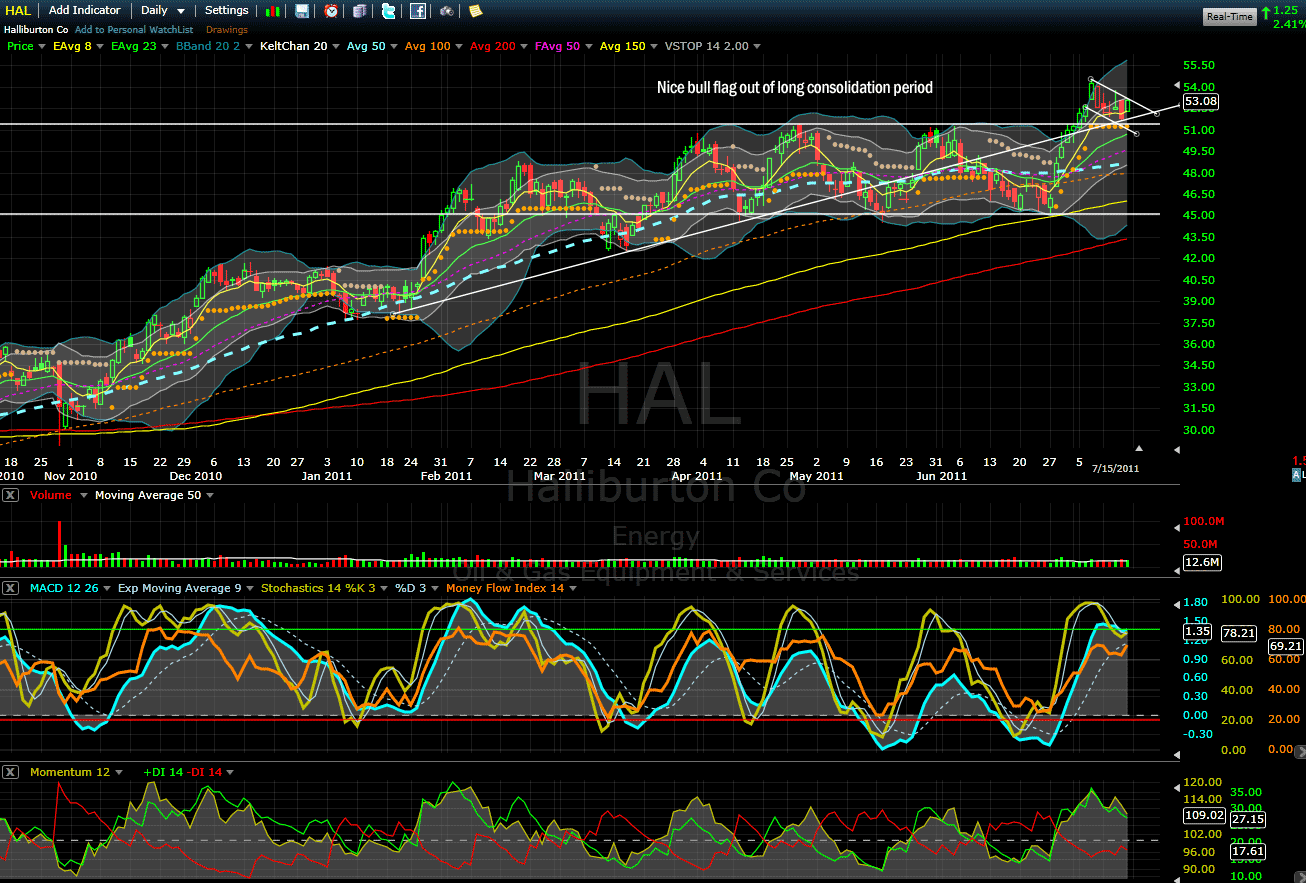Close the Momentum indicator panel
The image size is (1306, 883).
pos(10,772)
